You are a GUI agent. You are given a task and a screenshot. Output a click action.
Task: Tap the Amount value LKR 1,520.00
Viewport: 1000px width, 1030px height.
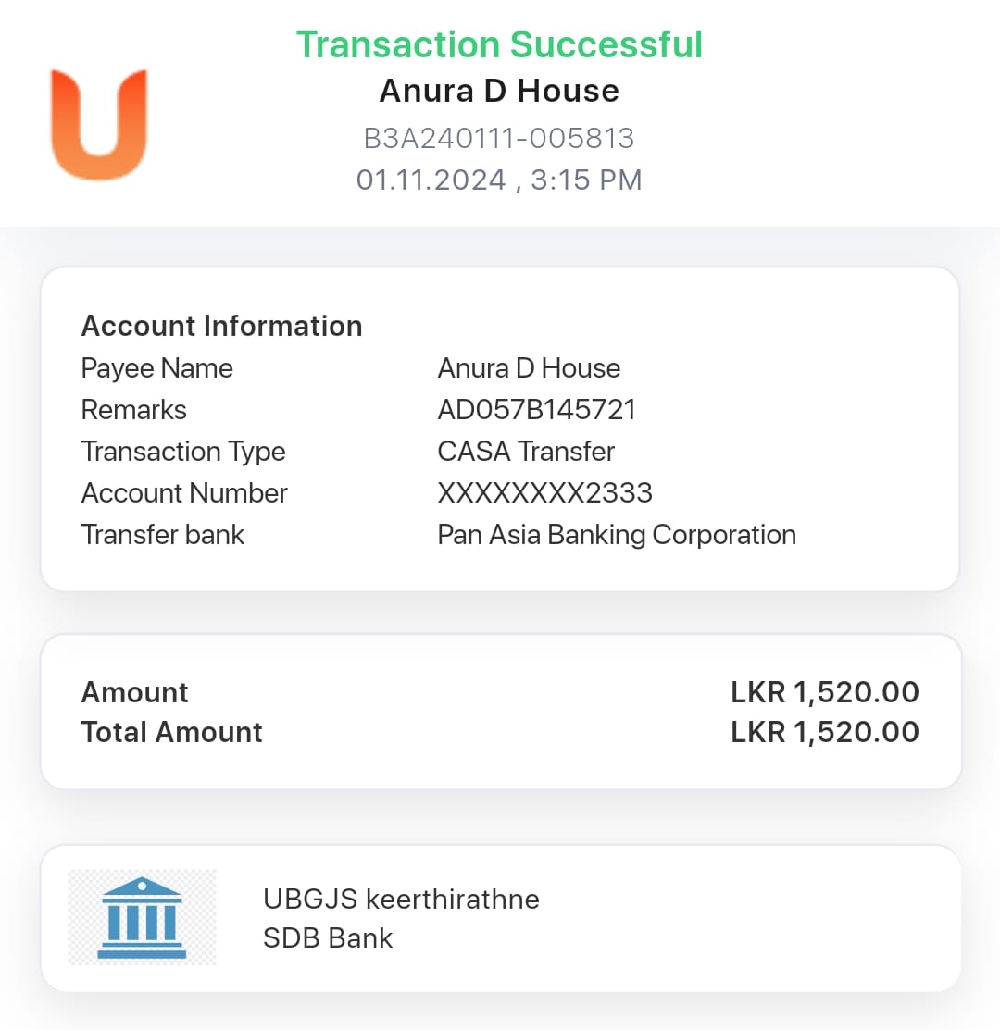tap(825, 692)
